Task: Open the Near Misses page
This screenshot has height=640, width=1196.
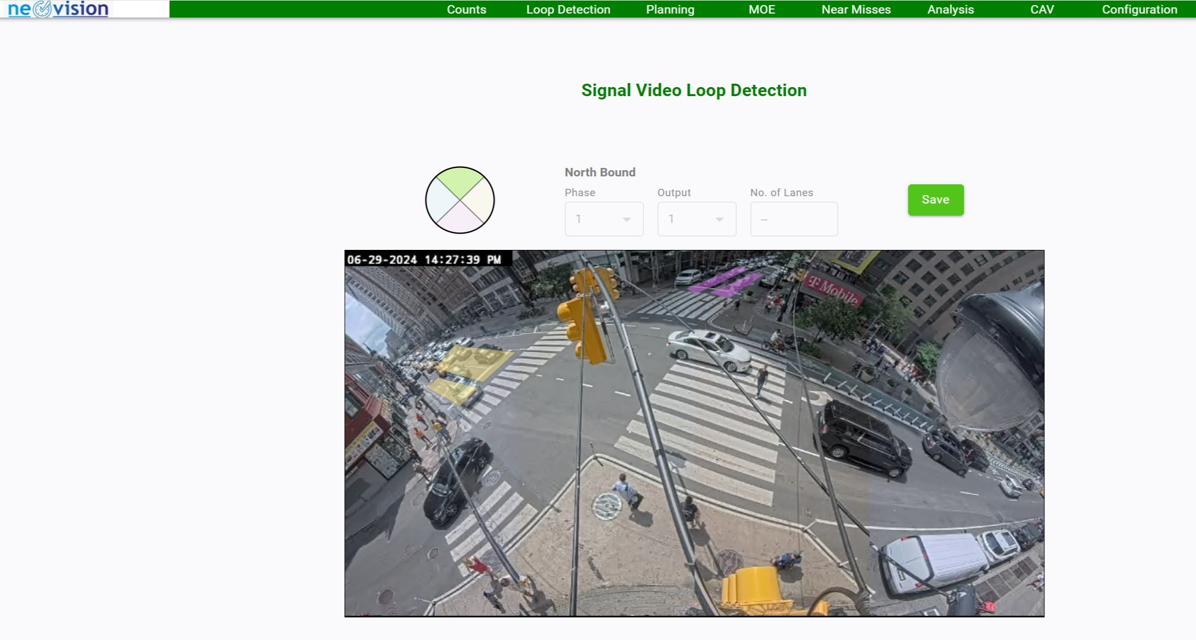Action: point(856,10)
